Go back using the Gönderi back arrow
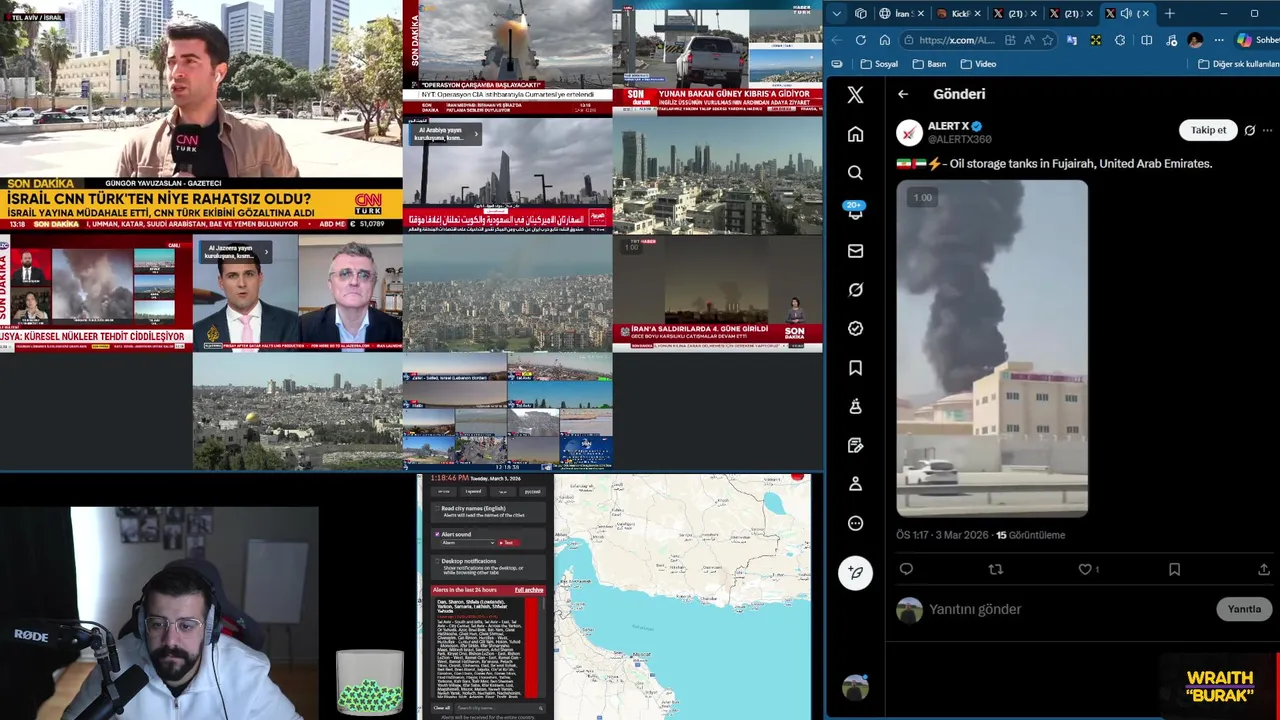Image resolution: width=1280 pixels, height=720 pixels. [x=903, y=94]
